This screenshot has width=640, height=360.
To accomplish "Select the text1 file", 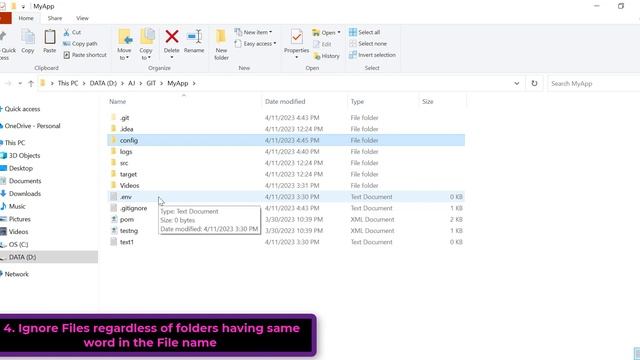I will (286, 242).
